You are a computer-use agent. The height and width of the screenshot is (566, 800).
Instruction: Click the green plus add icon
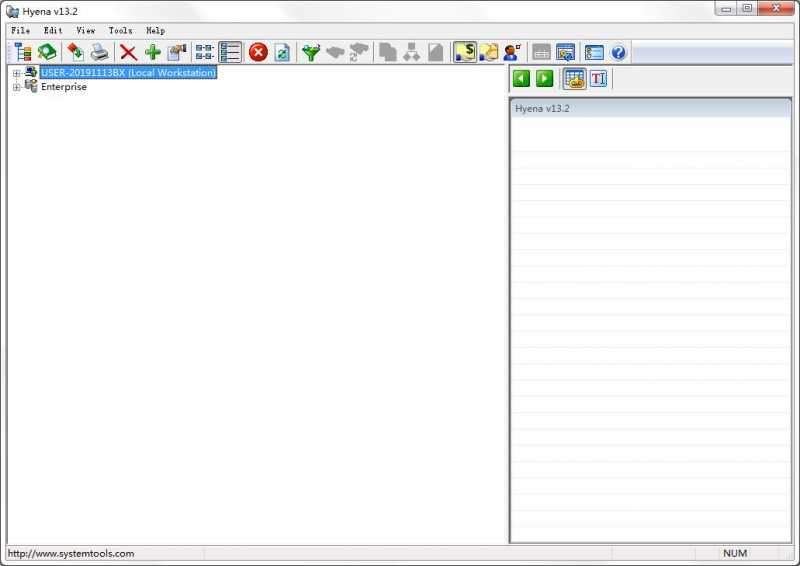153,53
